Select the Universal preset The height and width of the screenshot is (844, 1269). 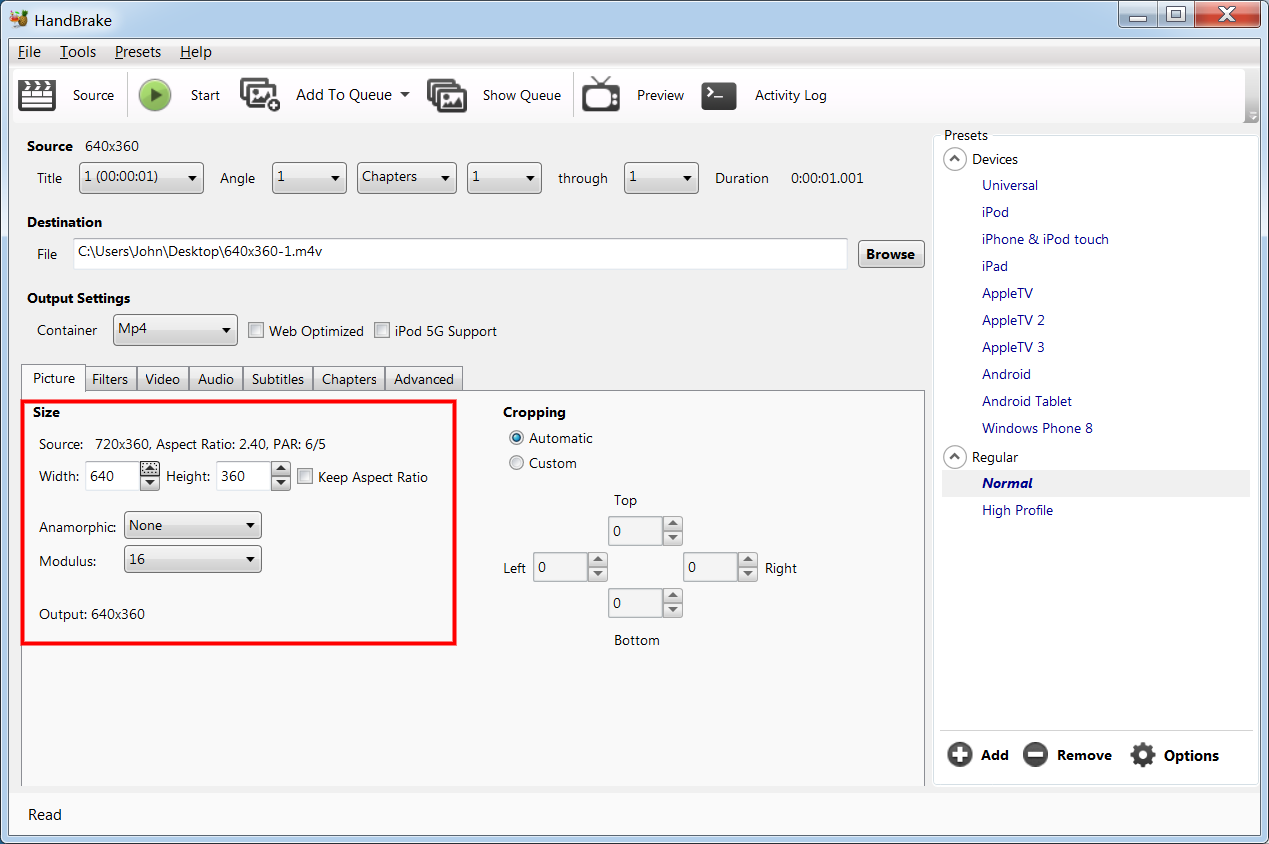pos(1010,185)
